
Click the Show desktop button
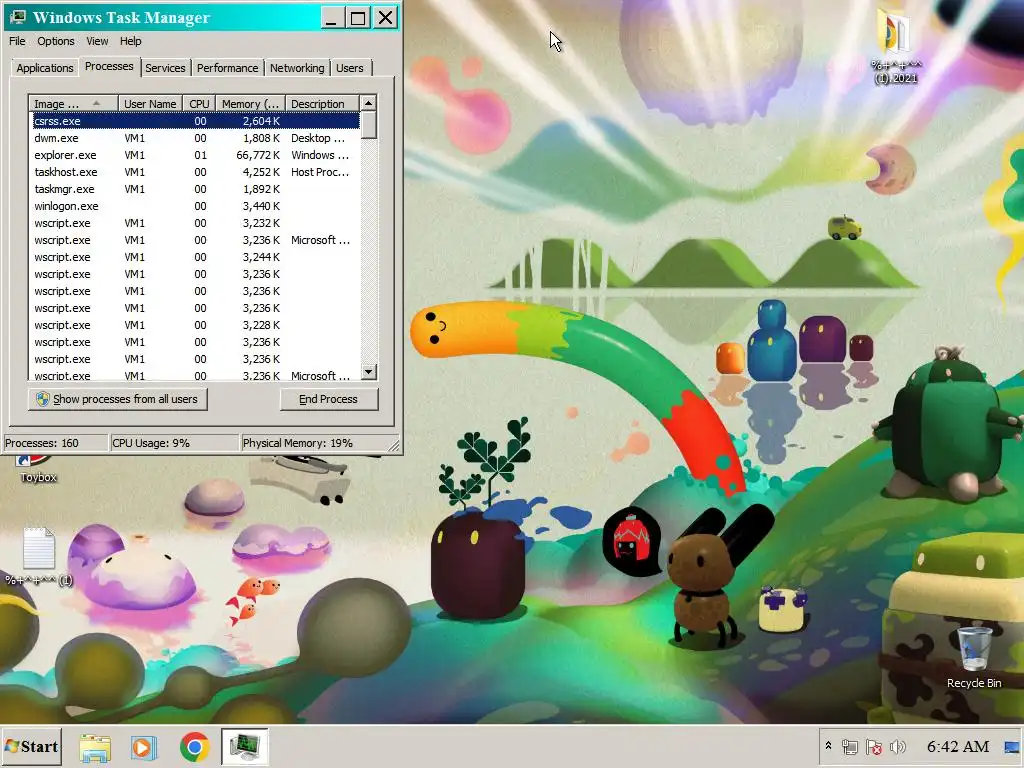pyautogui.click(x=1012, y=746)
